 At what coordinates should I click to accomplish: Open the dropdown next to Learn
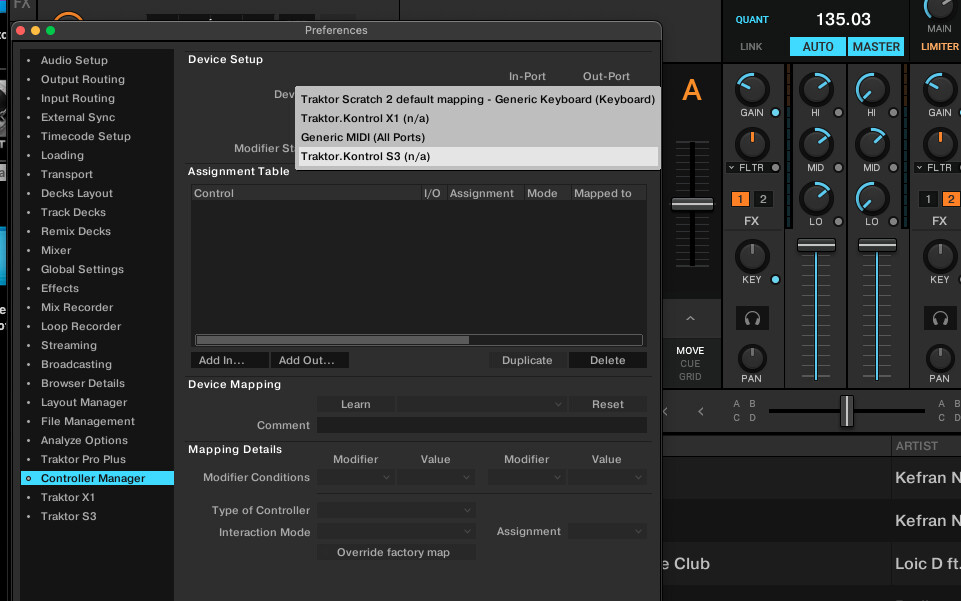pyautogui.click(x=480, y=404)
